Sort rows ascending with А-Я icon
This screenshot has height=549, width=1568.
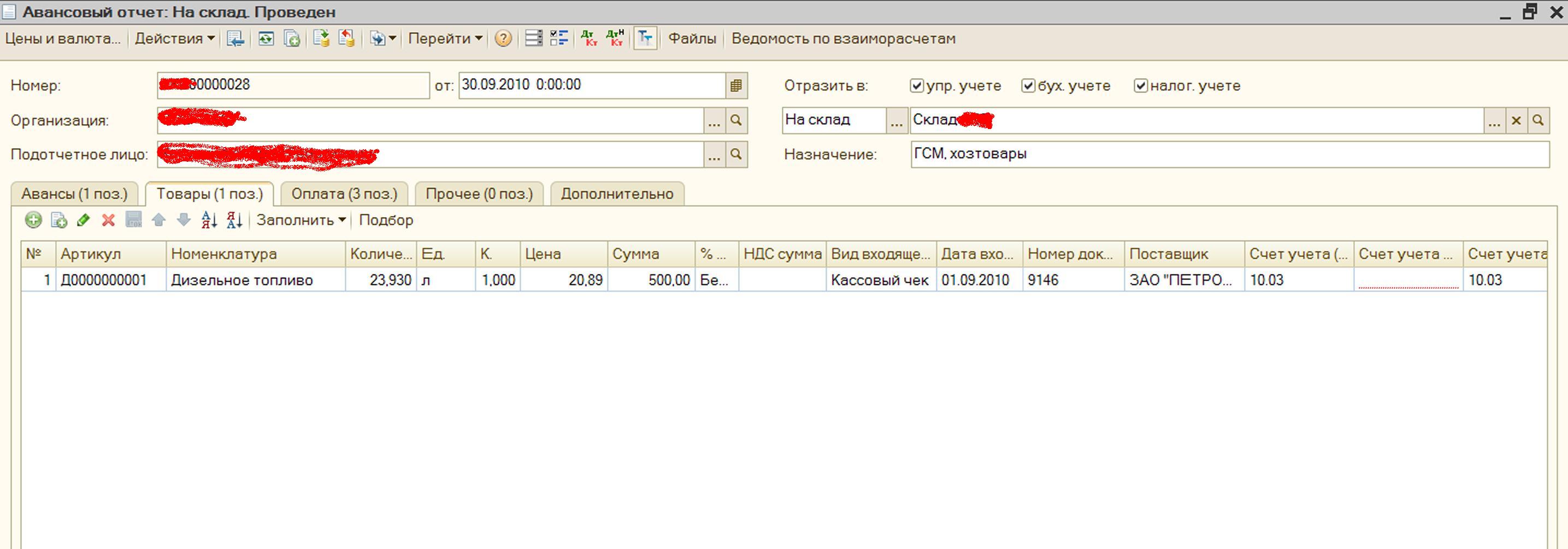[209, 220]
